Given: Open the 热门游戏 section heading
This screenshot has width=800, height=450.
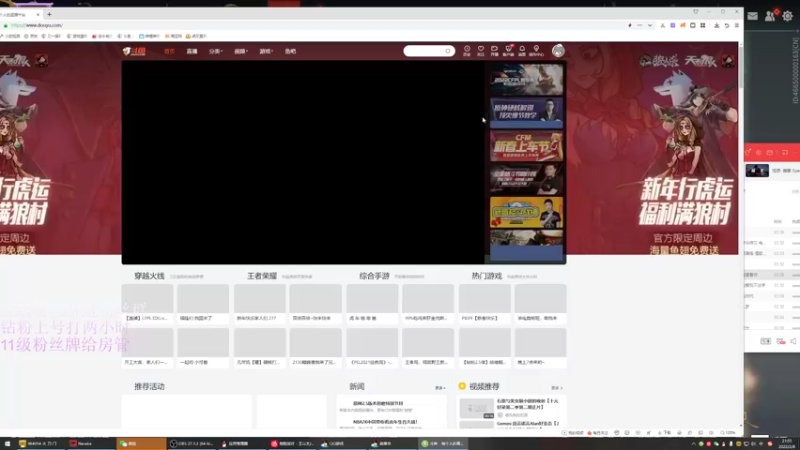Looking at the screenshot, I should tap(487, 276).
